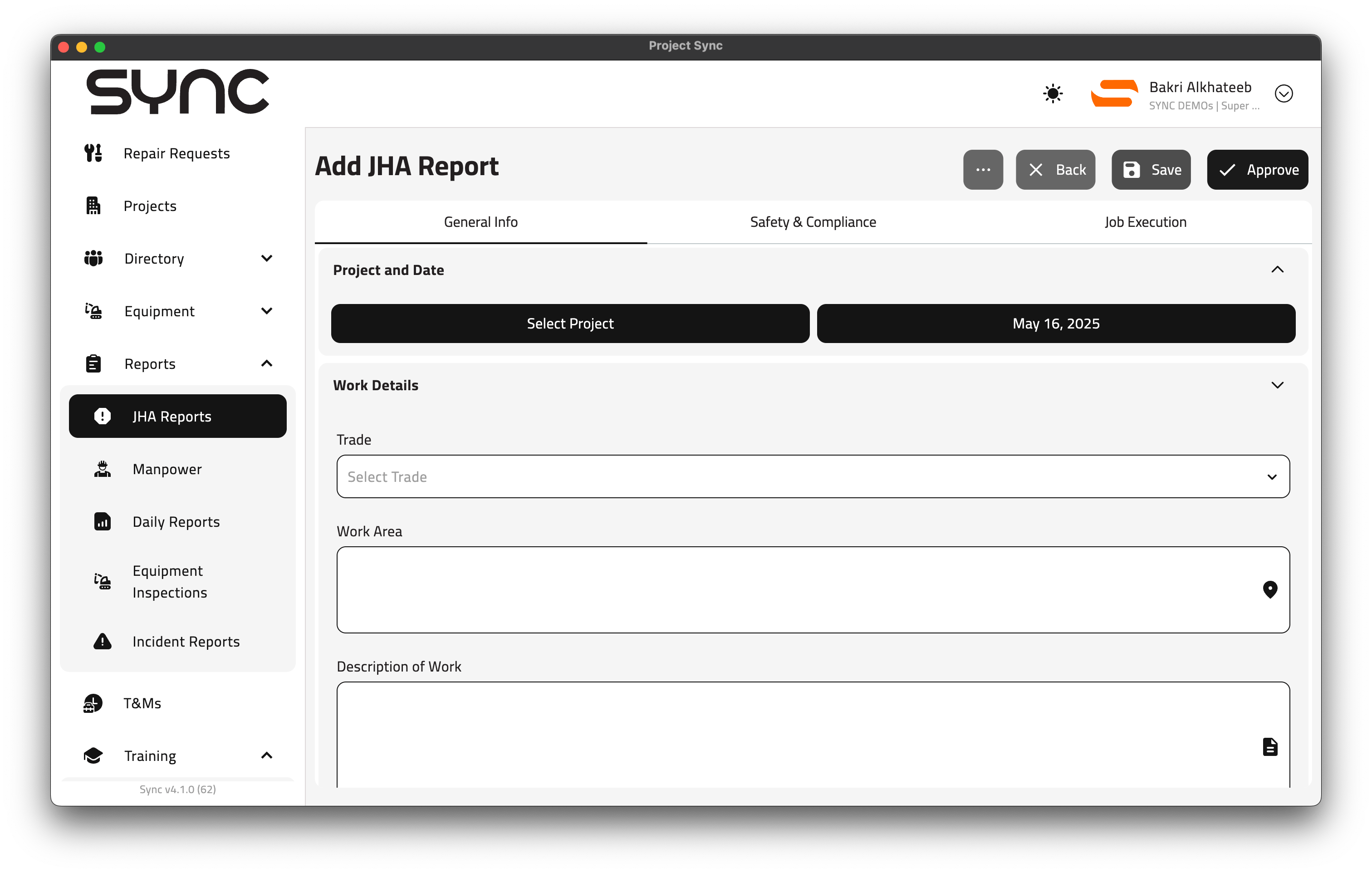The width and height of the screenshot is (1372, 873).
Task: Open the Select Trade dropdown
Action: click(x=813, y=476)
